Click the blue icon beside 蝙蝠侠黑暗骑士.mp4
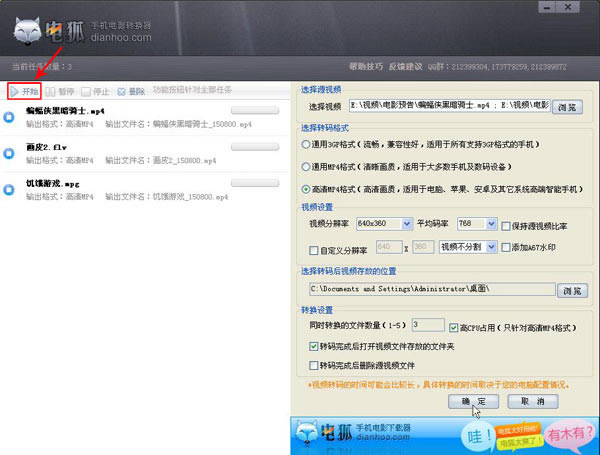Image resolution: width=600 pixels, height=455 pixels. pos(9,116)
